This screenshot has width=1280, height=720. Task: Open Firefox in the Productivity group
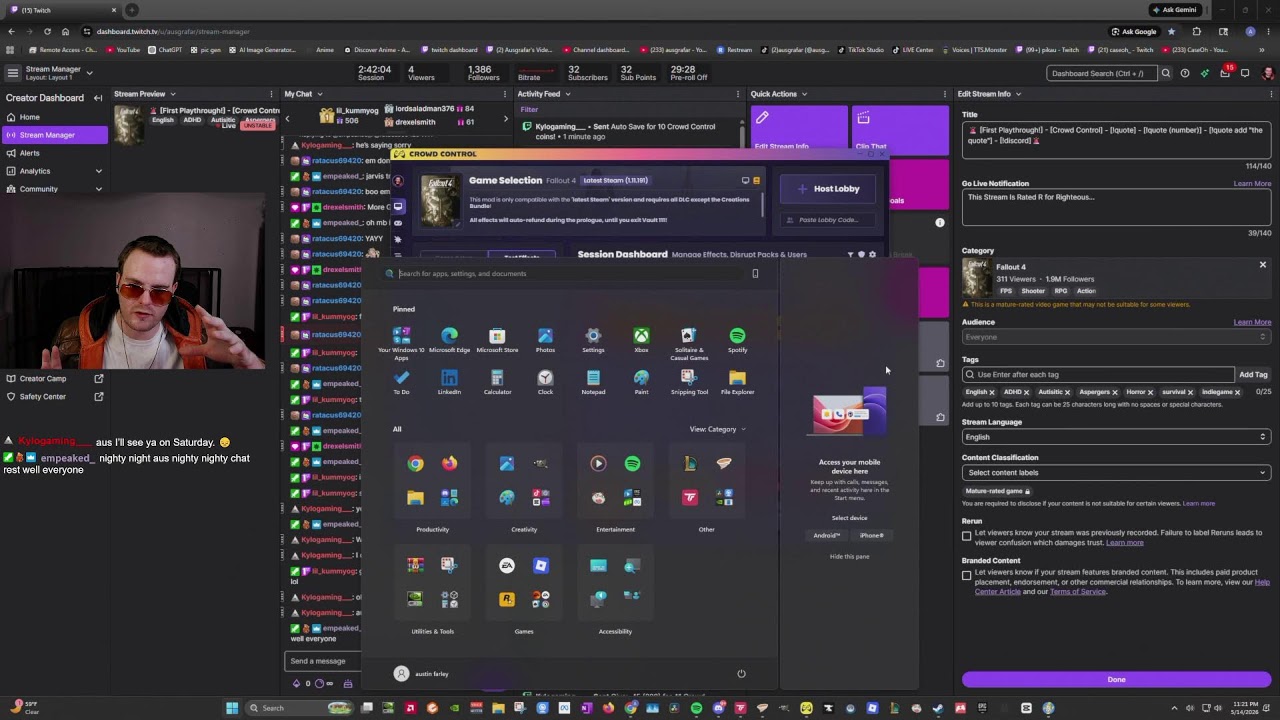click(x=449, y=463)
